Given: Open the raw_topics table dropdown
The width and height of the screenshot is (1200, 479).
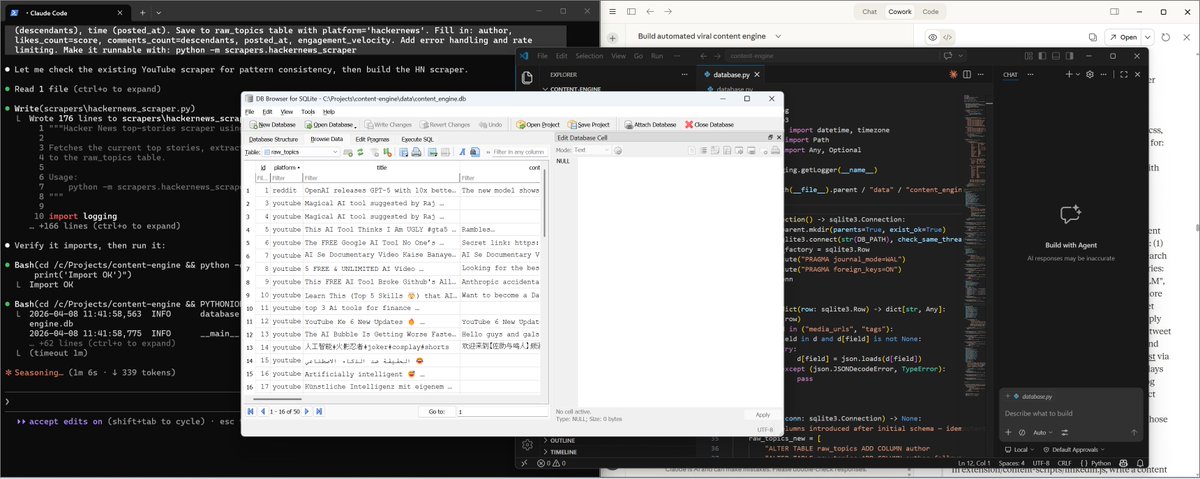Looking at the screenshot, I should pos(302,152).
